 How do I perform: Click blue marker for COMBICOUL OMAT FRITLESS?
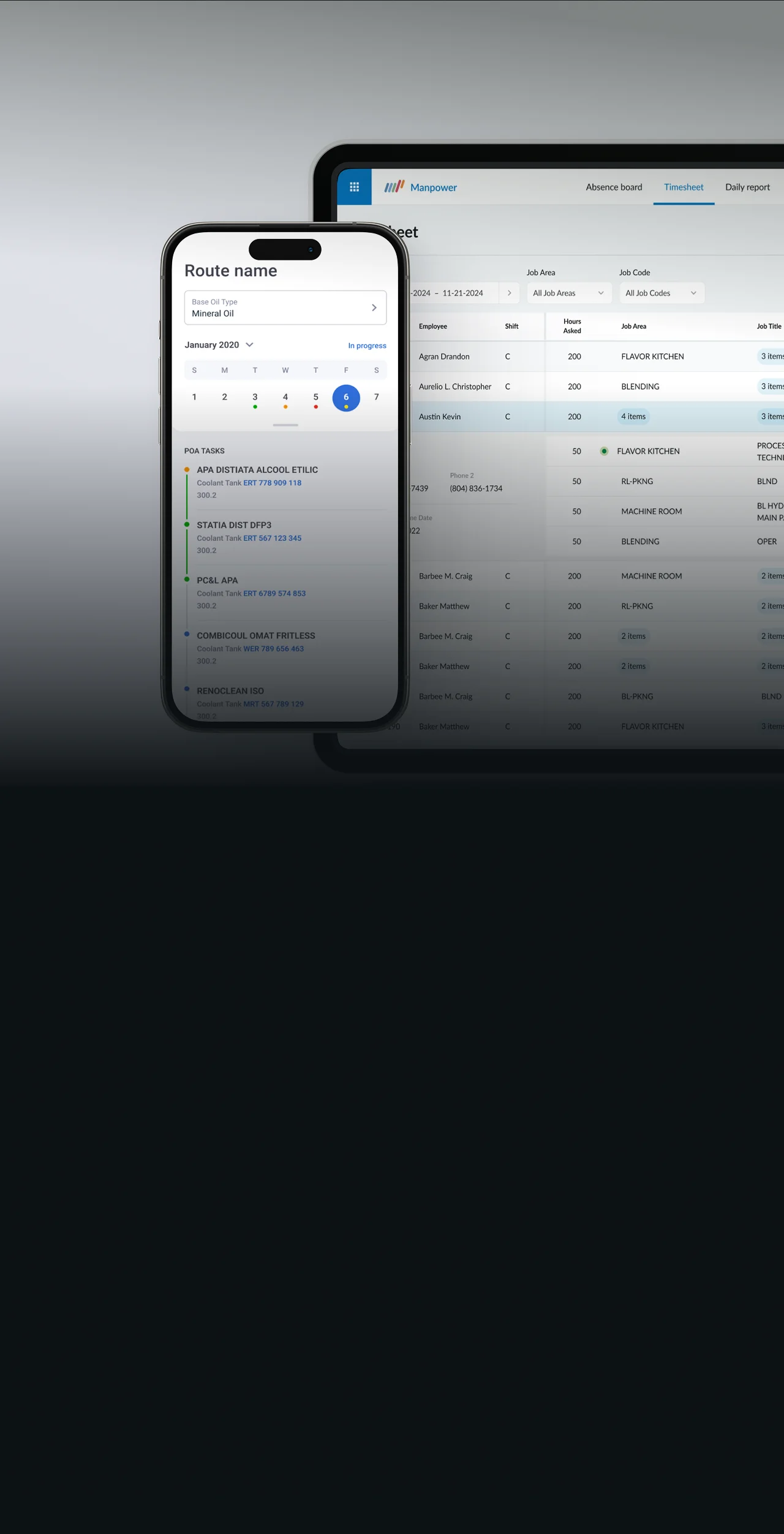pos(187,635)
